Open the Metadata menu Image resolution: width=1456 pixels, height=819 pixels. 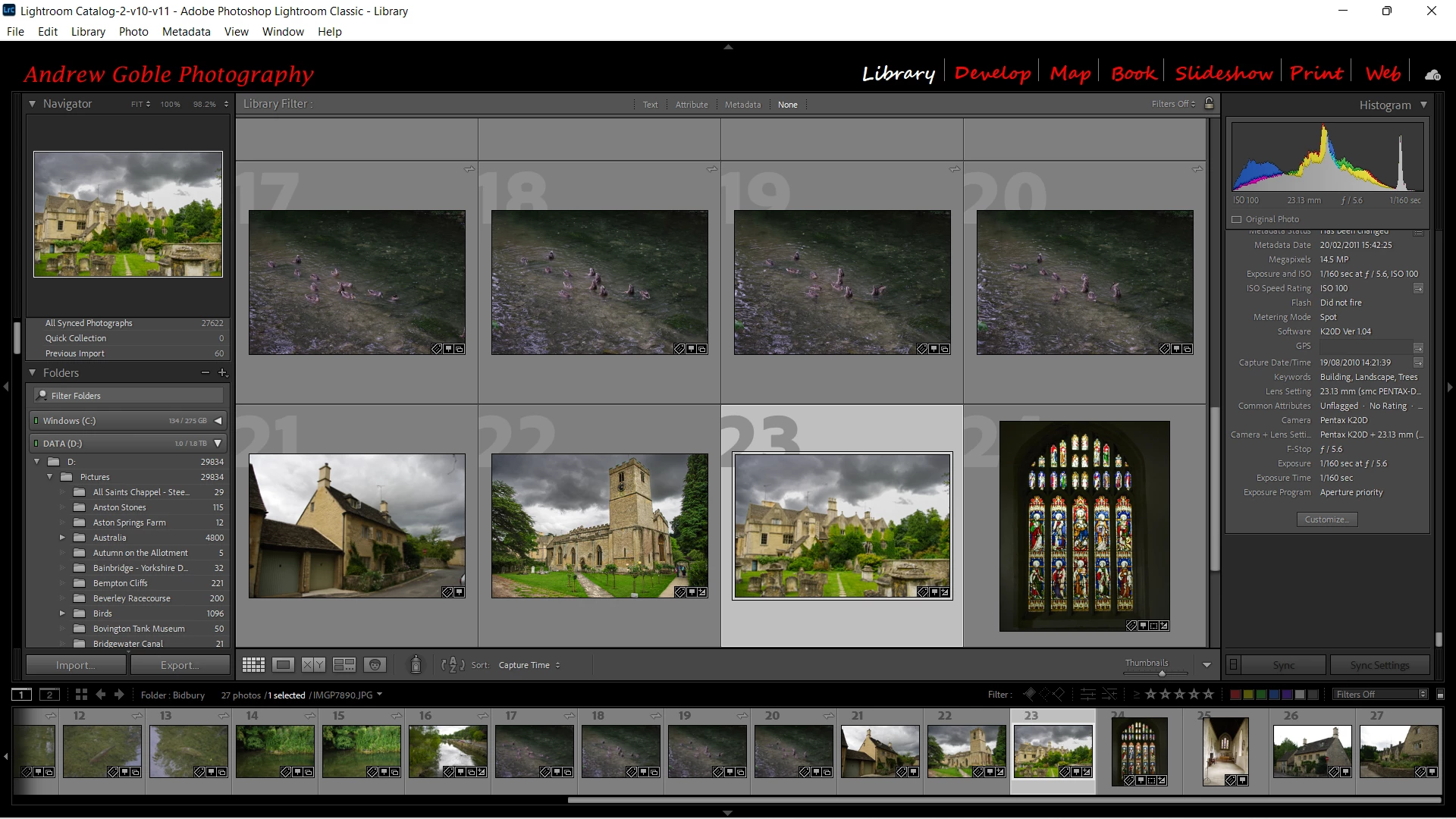coord(186,32)
